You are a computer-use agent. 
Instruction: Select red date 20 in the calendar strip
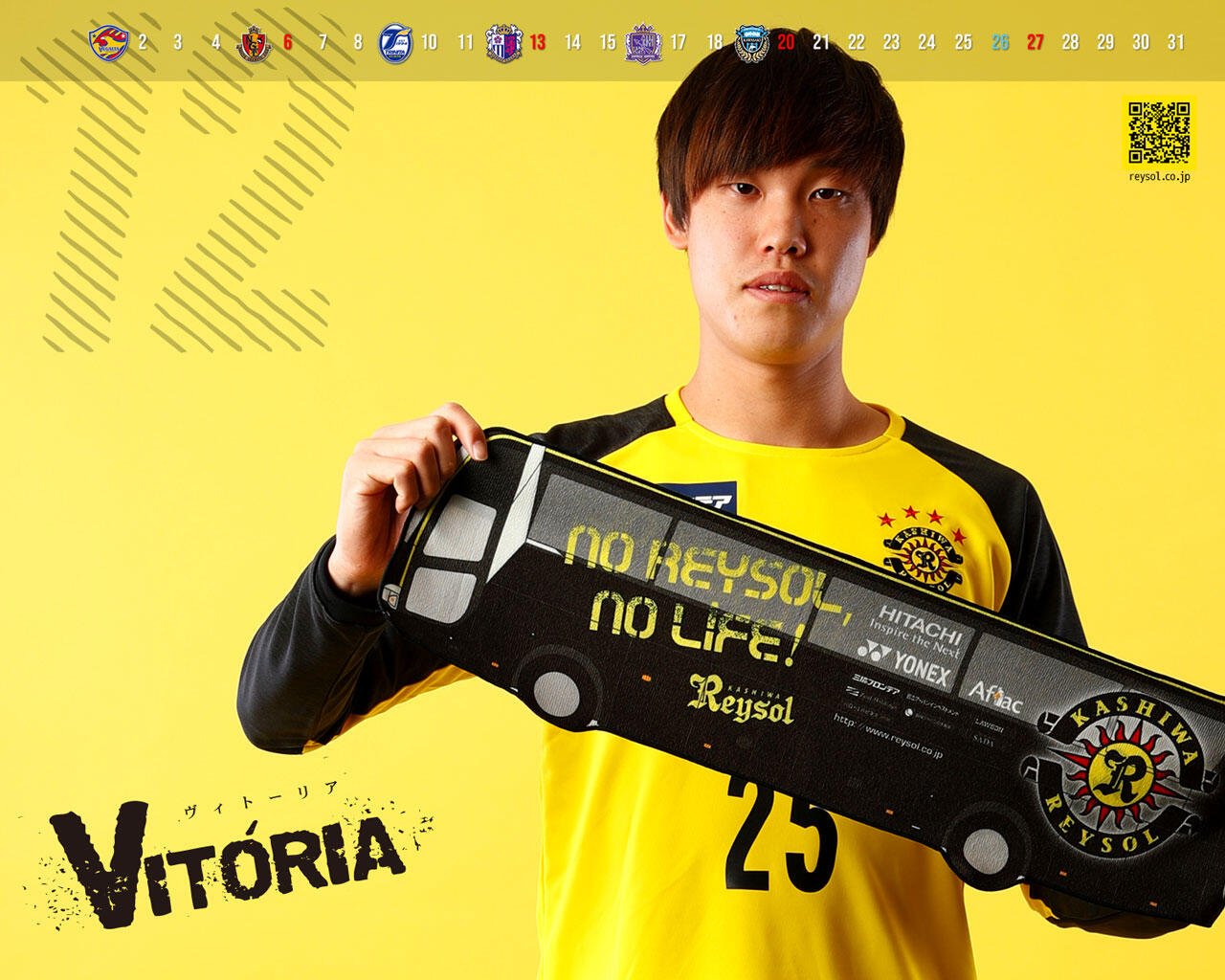pos(786,42)
